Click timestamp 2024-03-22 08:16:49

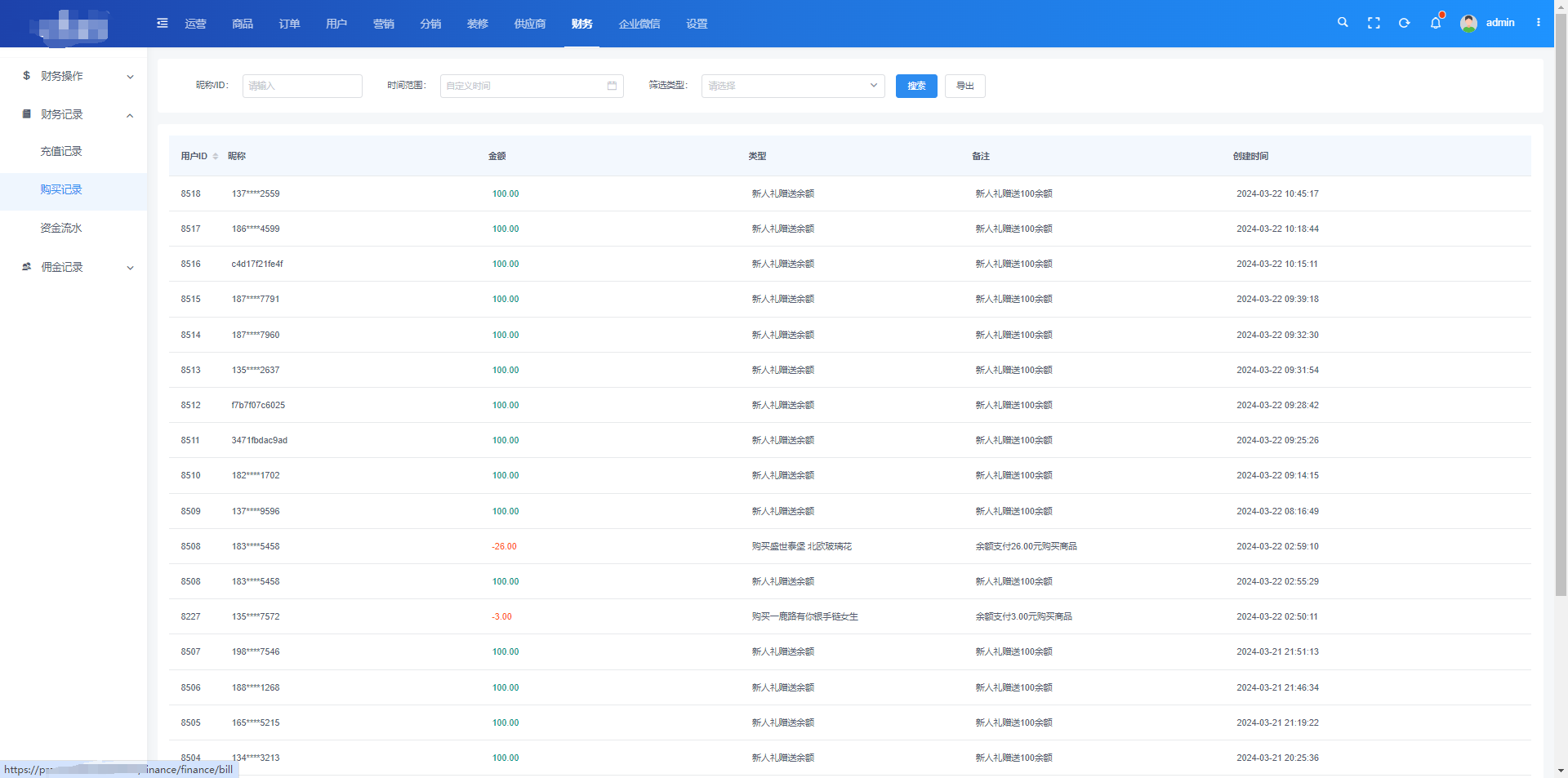(1277, 511)
